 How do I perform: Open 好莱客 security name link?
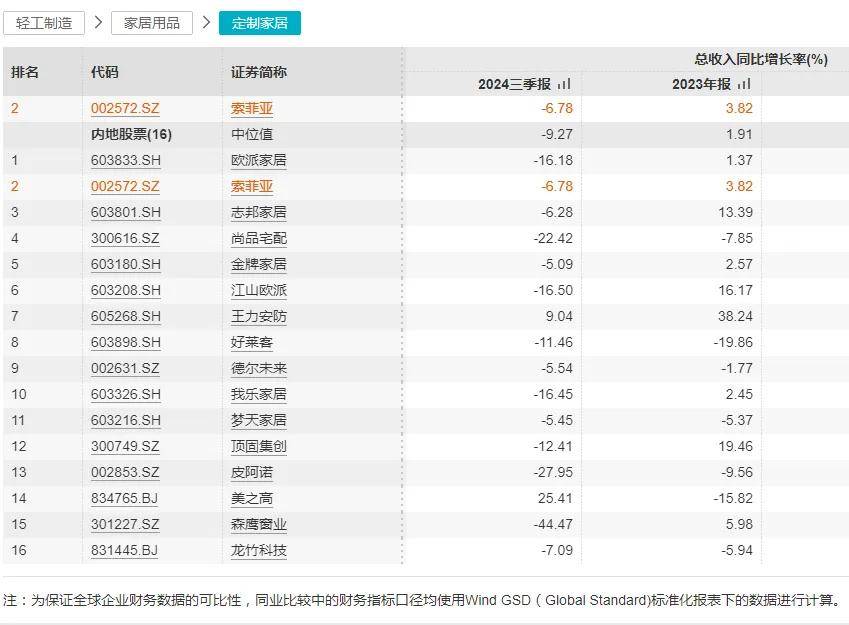pos(252,342)
